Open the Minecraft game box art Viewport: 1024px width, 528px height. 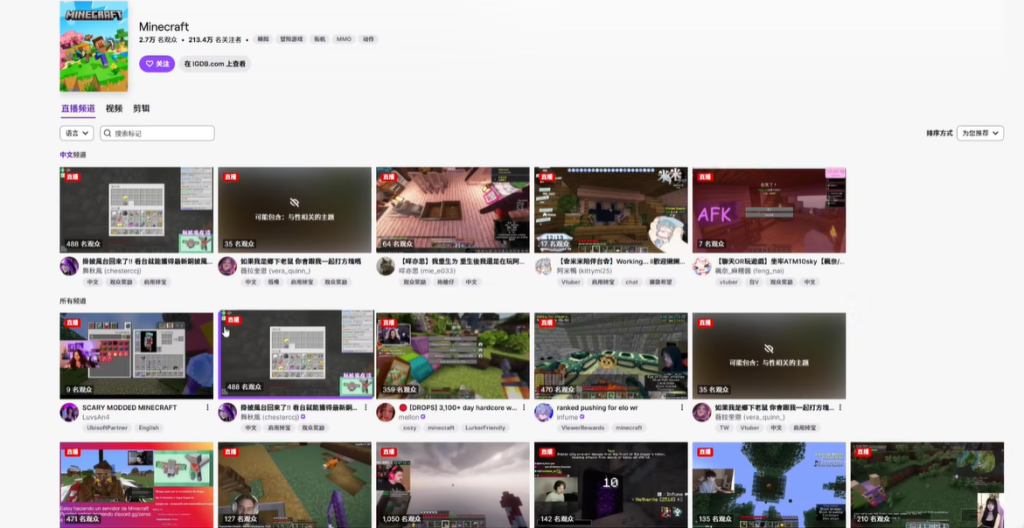coord(94,46)
